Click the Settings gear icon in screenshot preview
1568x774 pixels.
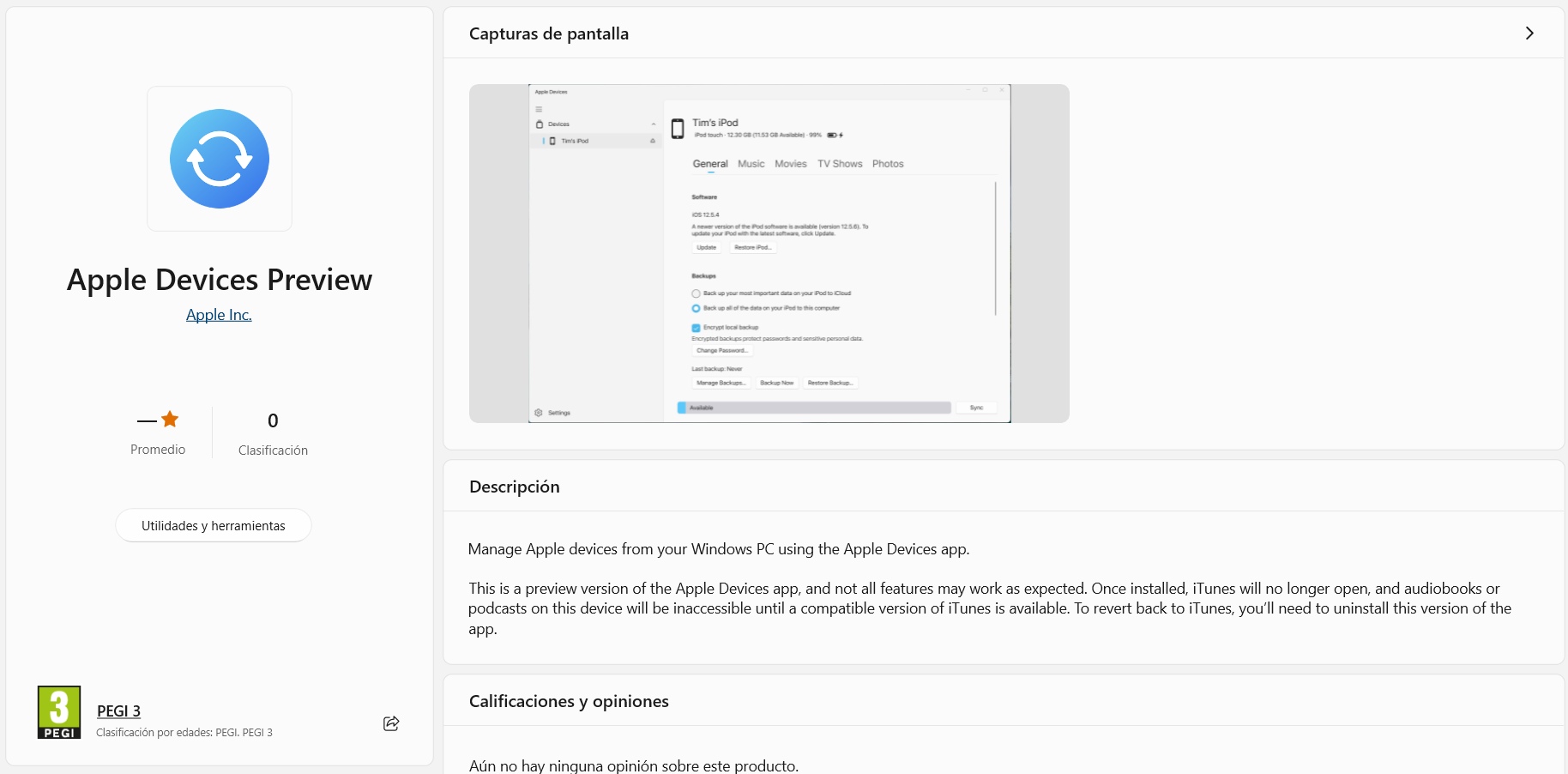coord(539,413)
